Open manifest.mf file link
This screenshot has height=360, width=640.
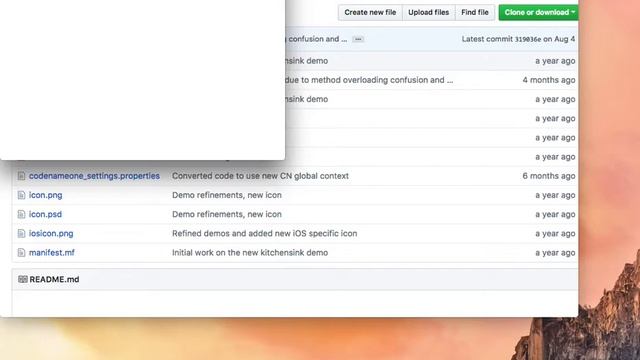click(x=52, y=253)
